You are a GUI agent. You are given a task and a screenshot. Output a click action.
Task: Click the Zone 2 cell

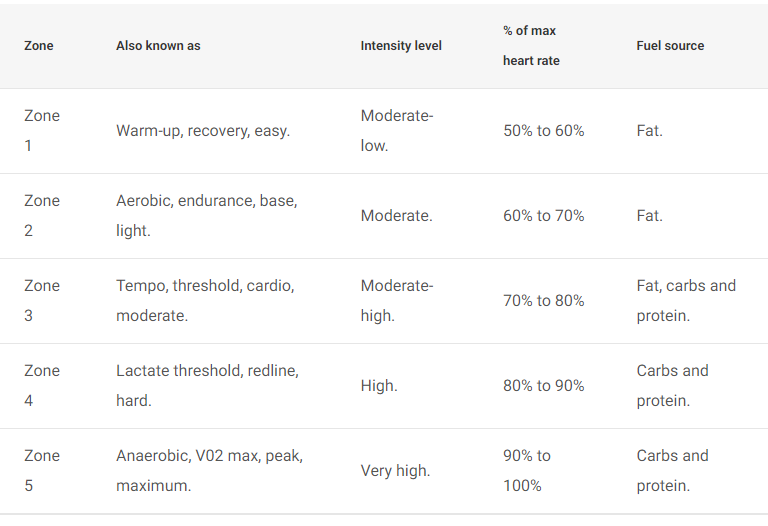(x=42, y=215)
